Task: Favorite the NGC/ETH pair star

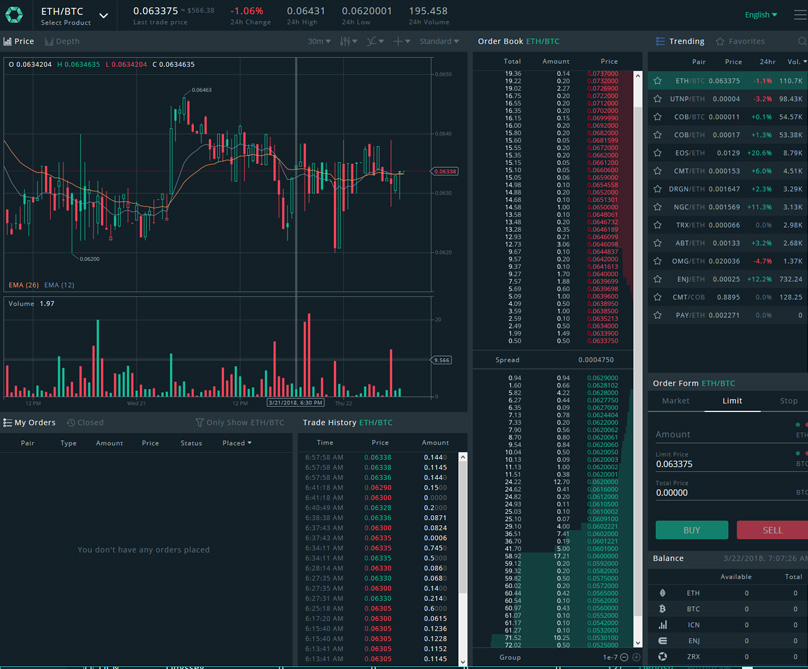Action: pos(658,207)
